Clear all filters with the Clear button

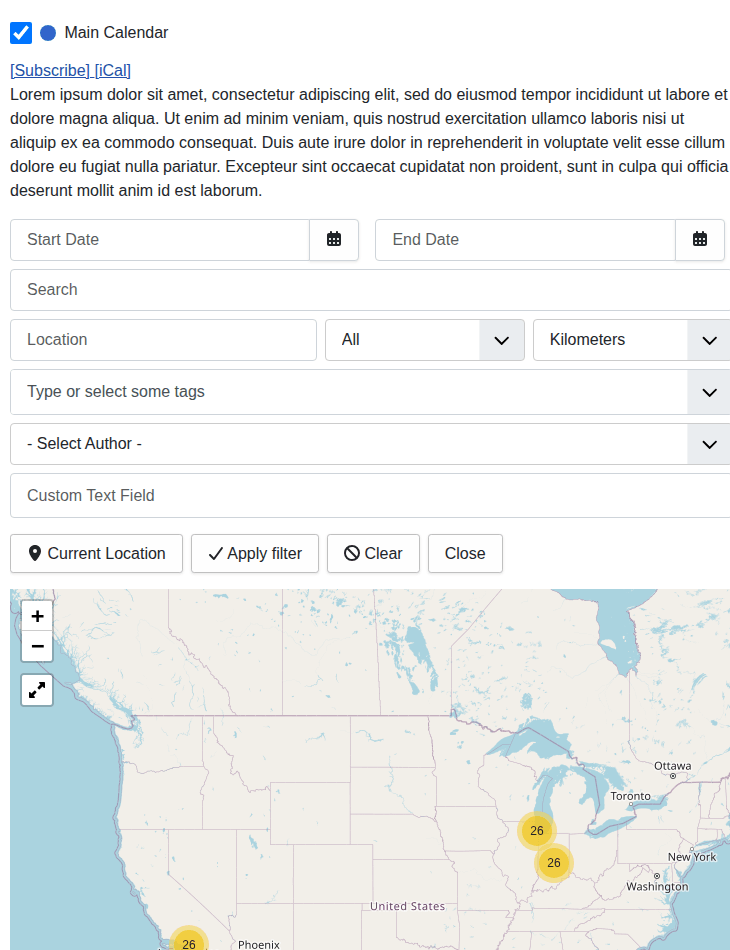373,554
